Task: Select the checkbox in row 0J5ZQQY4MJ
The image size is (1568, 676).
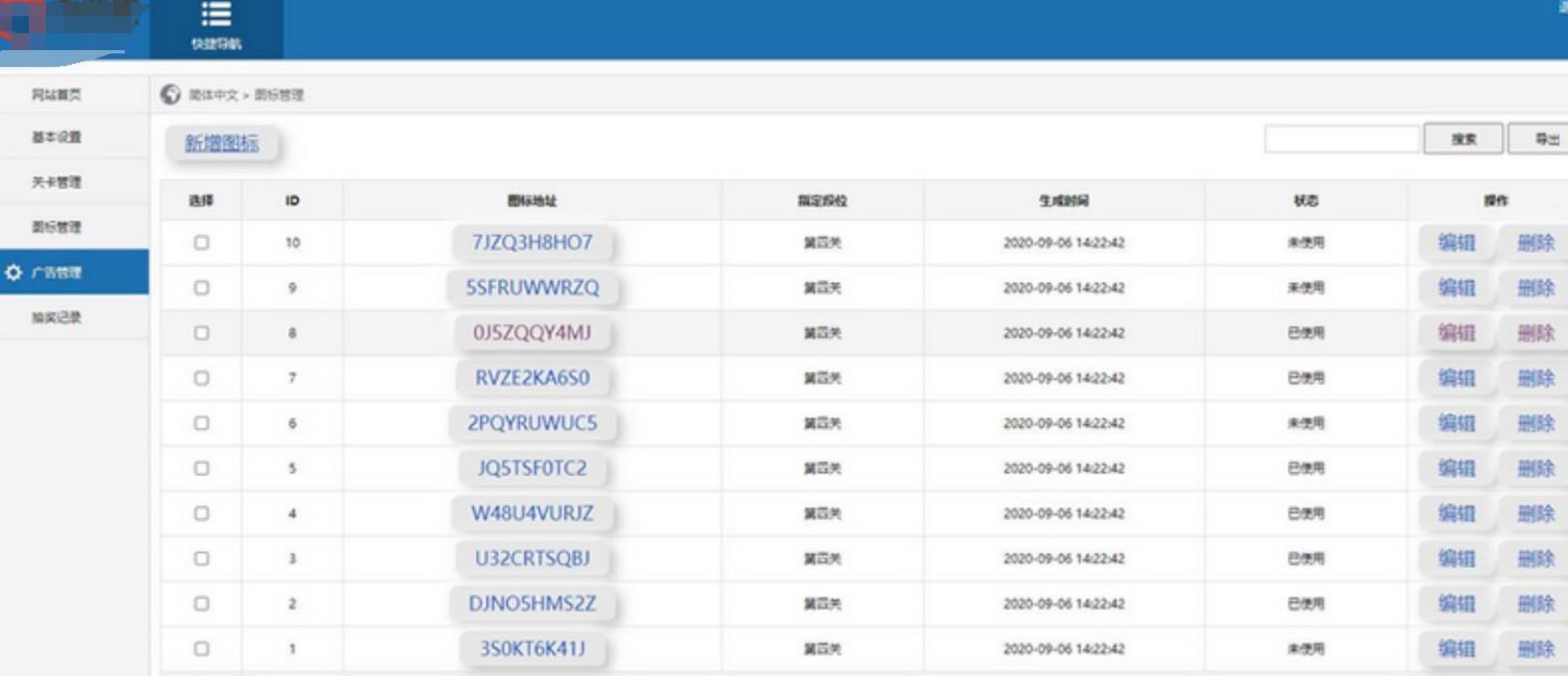Action: coord(202,333)
